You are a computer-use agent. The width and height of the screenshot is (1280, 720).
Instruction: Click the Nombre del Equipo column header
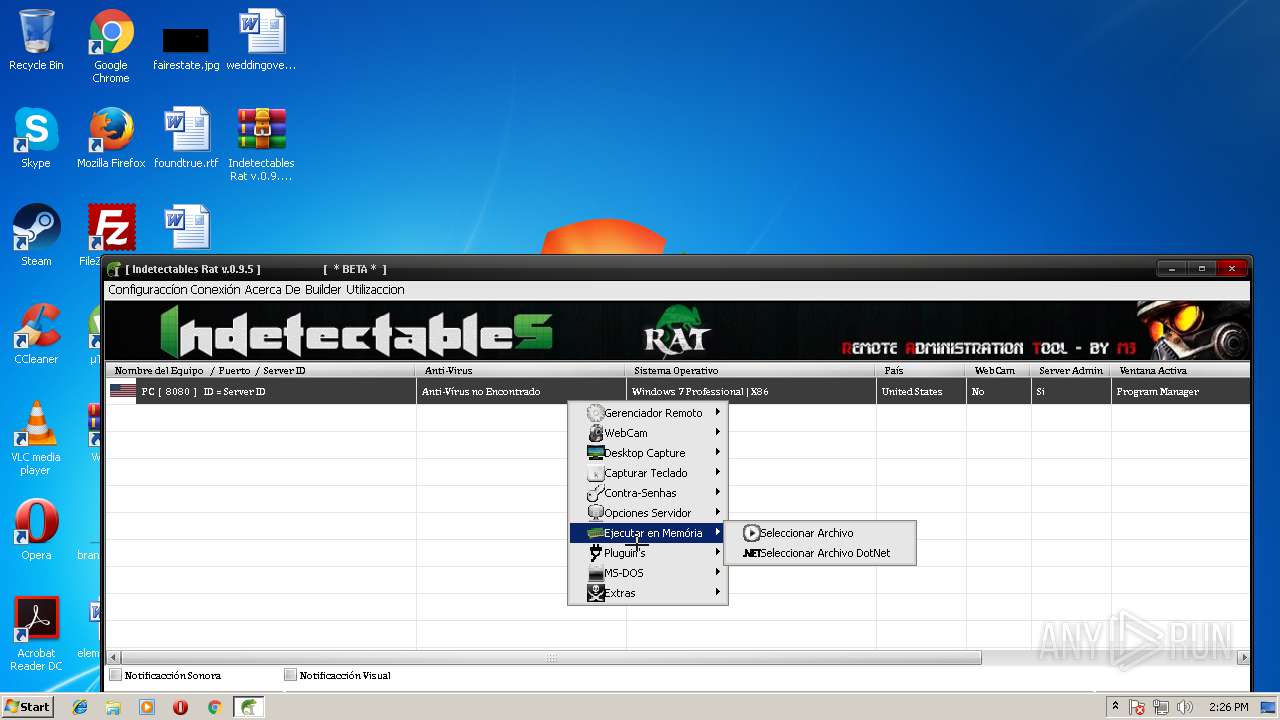260,371
